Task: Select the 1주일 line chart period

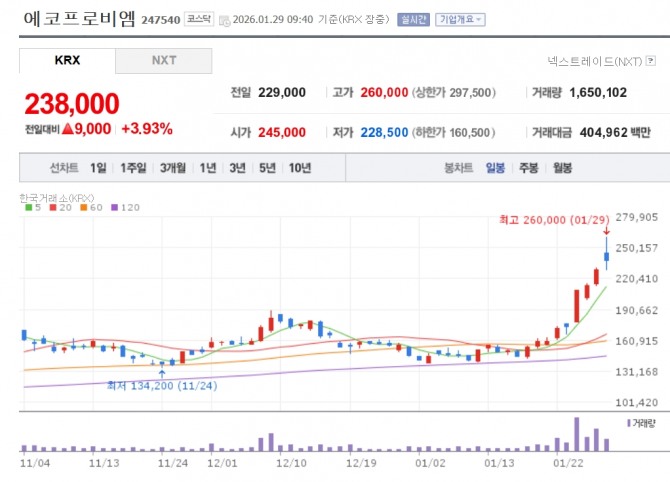Action: 133,168
